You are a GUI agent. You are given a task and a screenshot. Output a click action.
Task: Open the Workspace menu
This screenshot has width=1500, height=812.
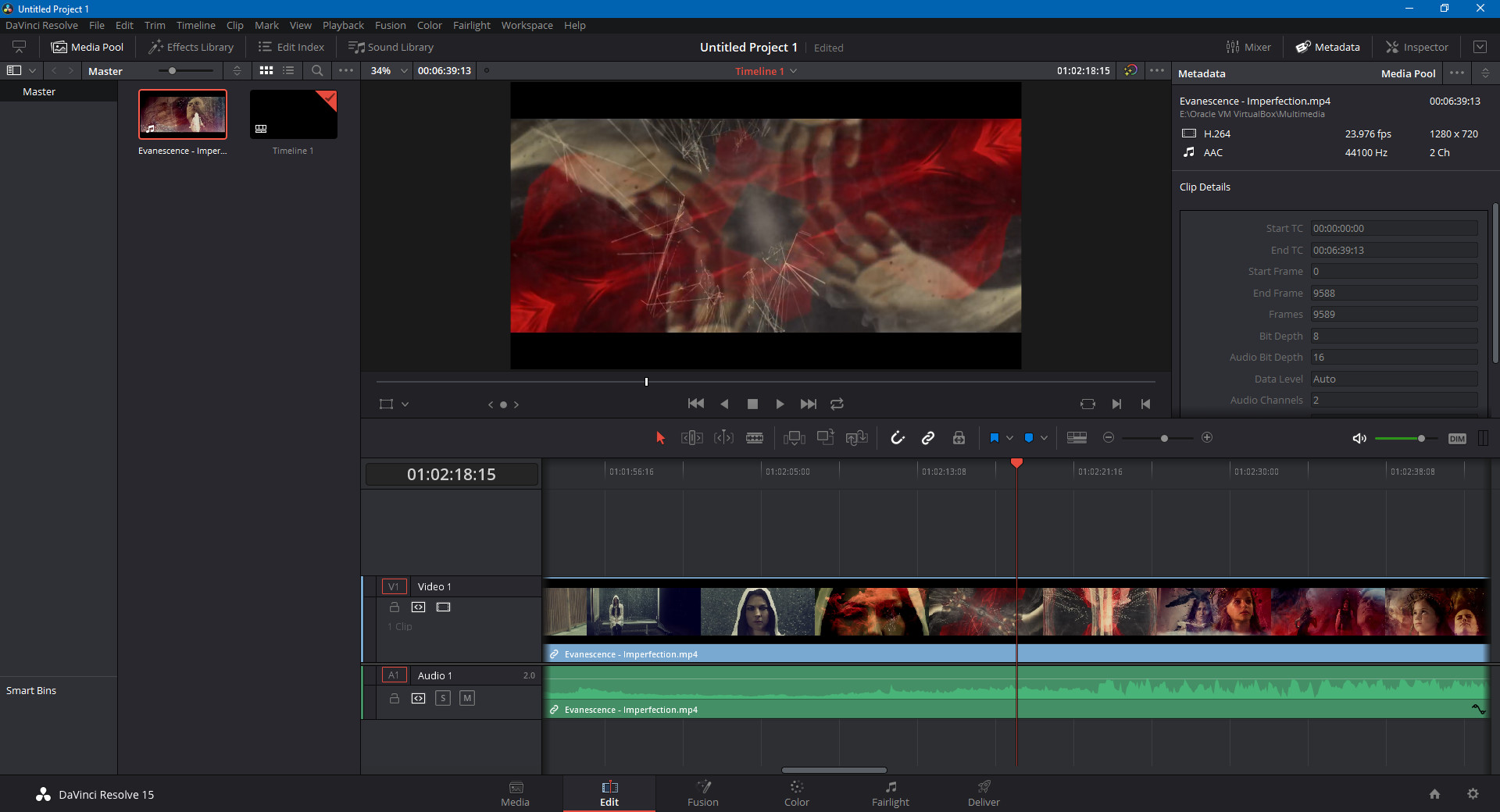(527, 25)
